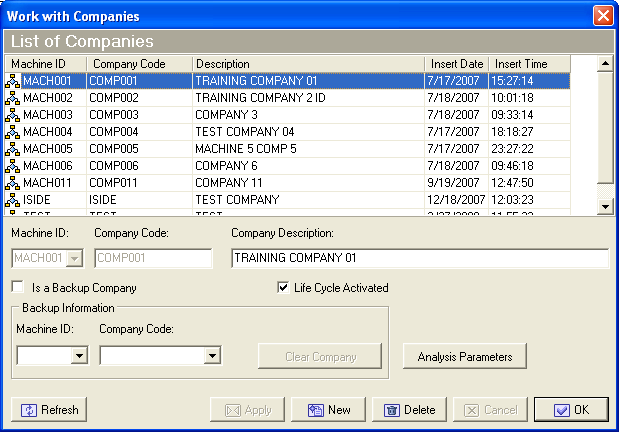Screen dimensions: 619x432
Task: Click the Company Description text field
Action: (419, 258)
